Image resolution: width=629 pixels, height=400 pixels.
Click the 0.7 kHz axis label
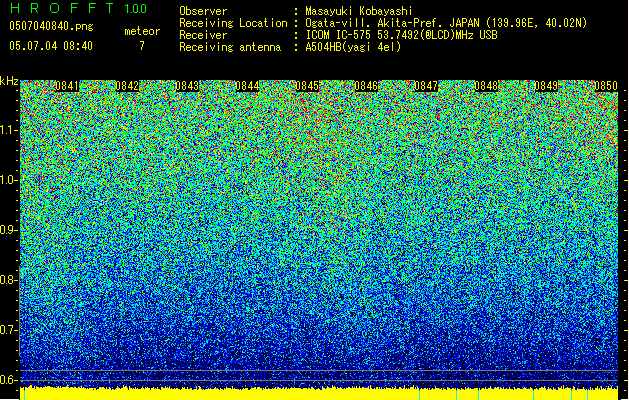pos(9,330)
